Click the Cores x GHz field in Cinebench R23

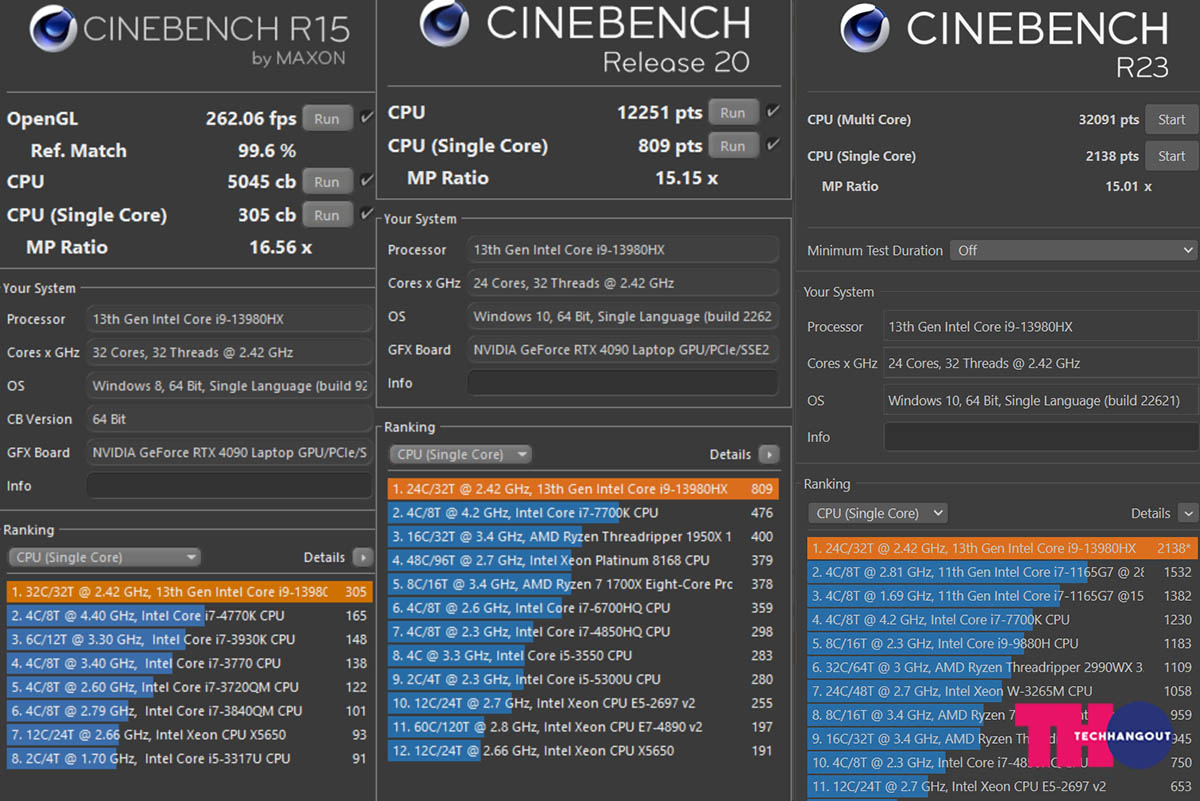(x=1041, y=363)
